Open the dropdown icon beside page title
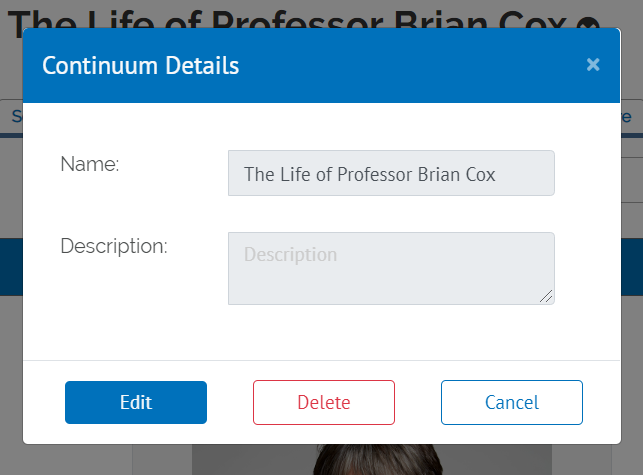 coord(616,27)
